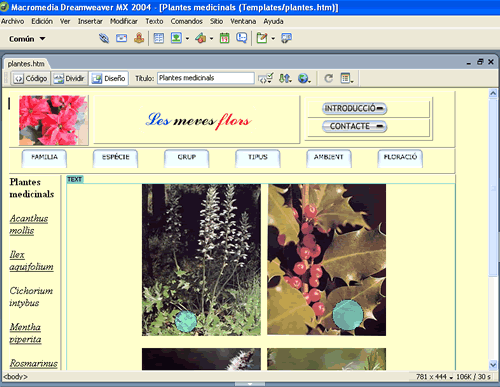This screenshot has width=500, height=387.
Task: Click the INTRODUCCIÓ button
Action: (354, 109)
